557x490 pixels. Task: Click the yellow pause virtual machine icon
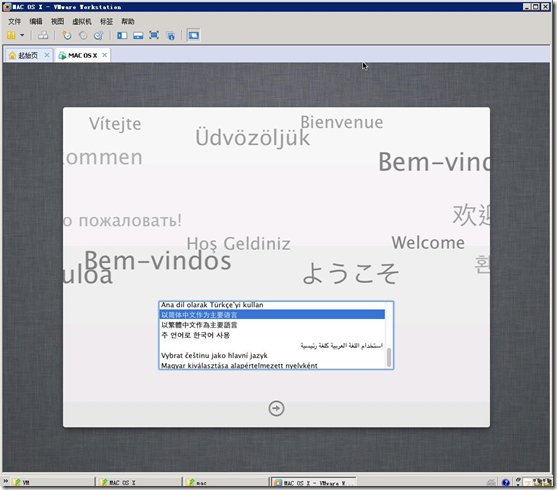tap(11, 35)
